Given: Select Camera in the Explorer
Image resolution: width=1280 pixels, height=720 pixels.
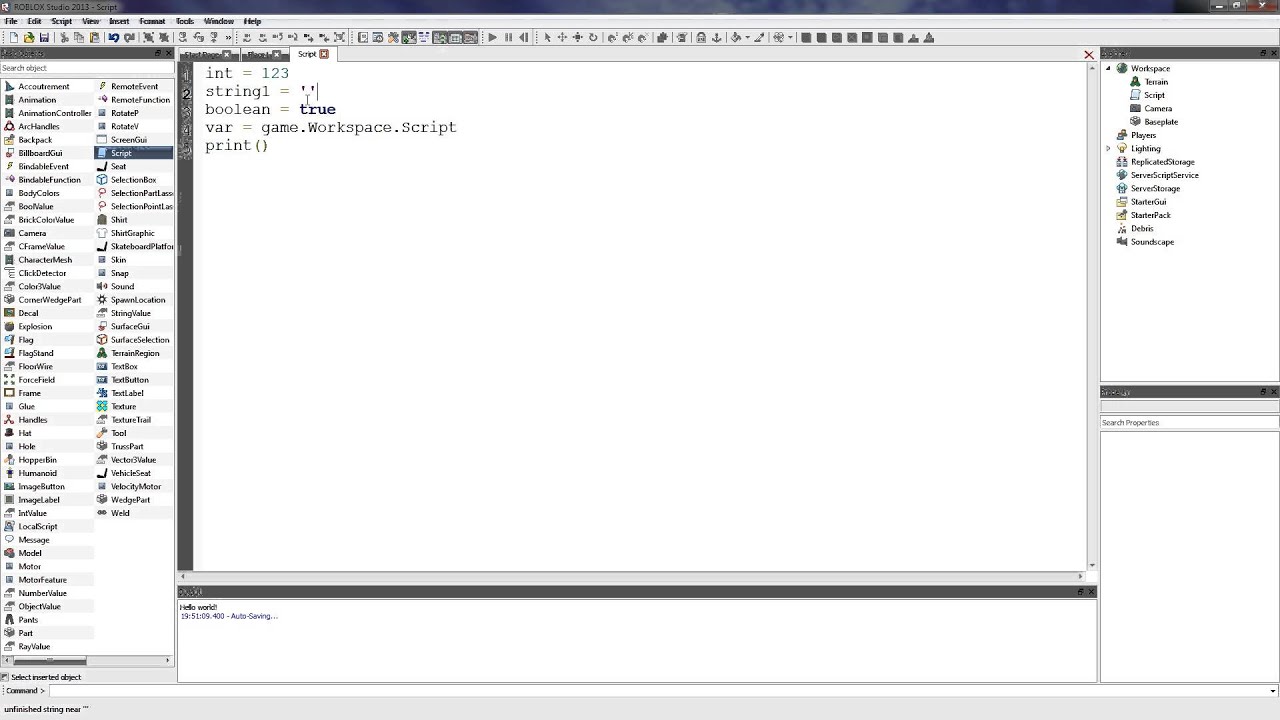Looking at the screenshot, I should tap(1158, 108).
